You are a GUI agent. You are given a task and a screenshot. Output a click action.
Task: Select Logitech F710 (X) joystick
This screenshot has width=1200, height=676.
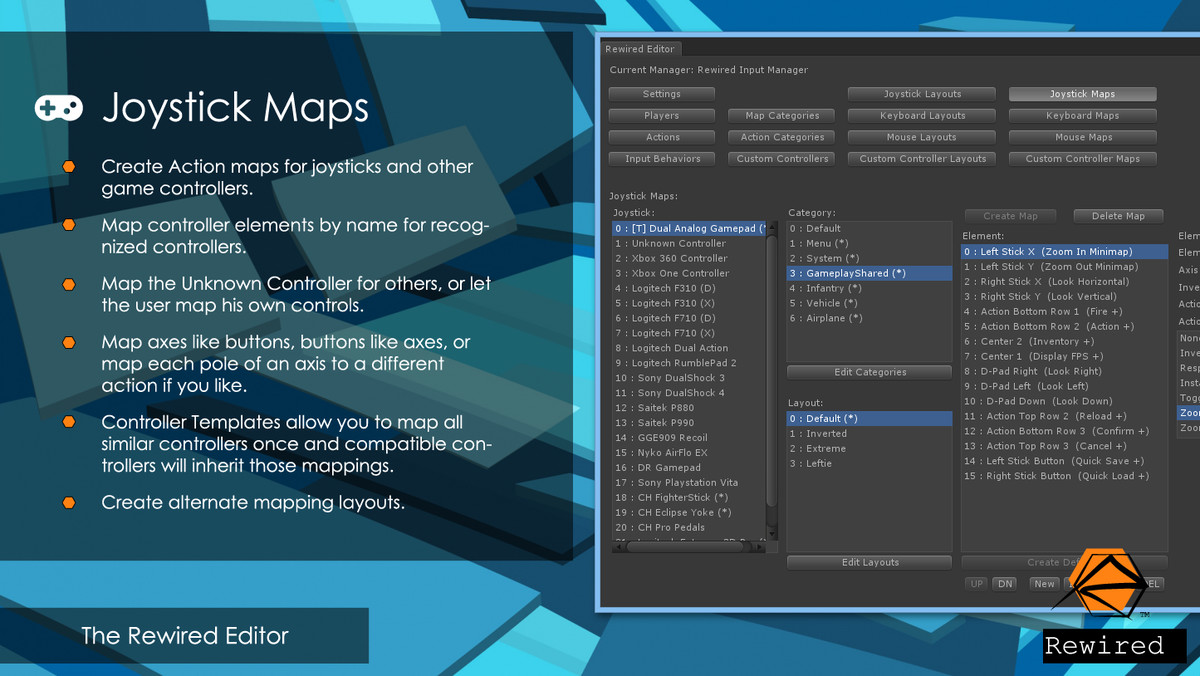pyautogui.click(x=689, y=334)
